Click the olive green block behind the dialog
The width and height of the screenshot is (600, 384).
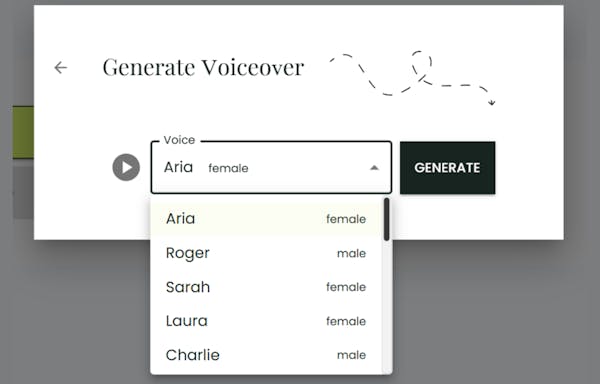23,132
